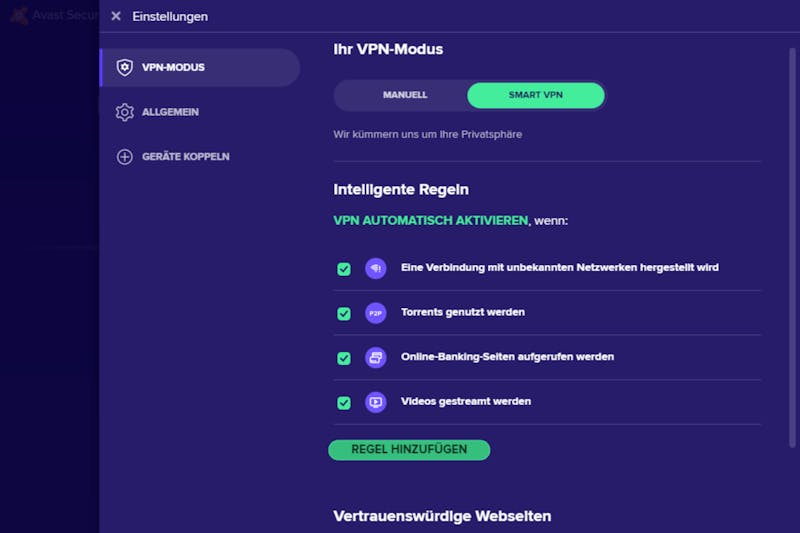Close the Einstellungen panel with the X
800x533 pixels.
[x=116, y=16]
